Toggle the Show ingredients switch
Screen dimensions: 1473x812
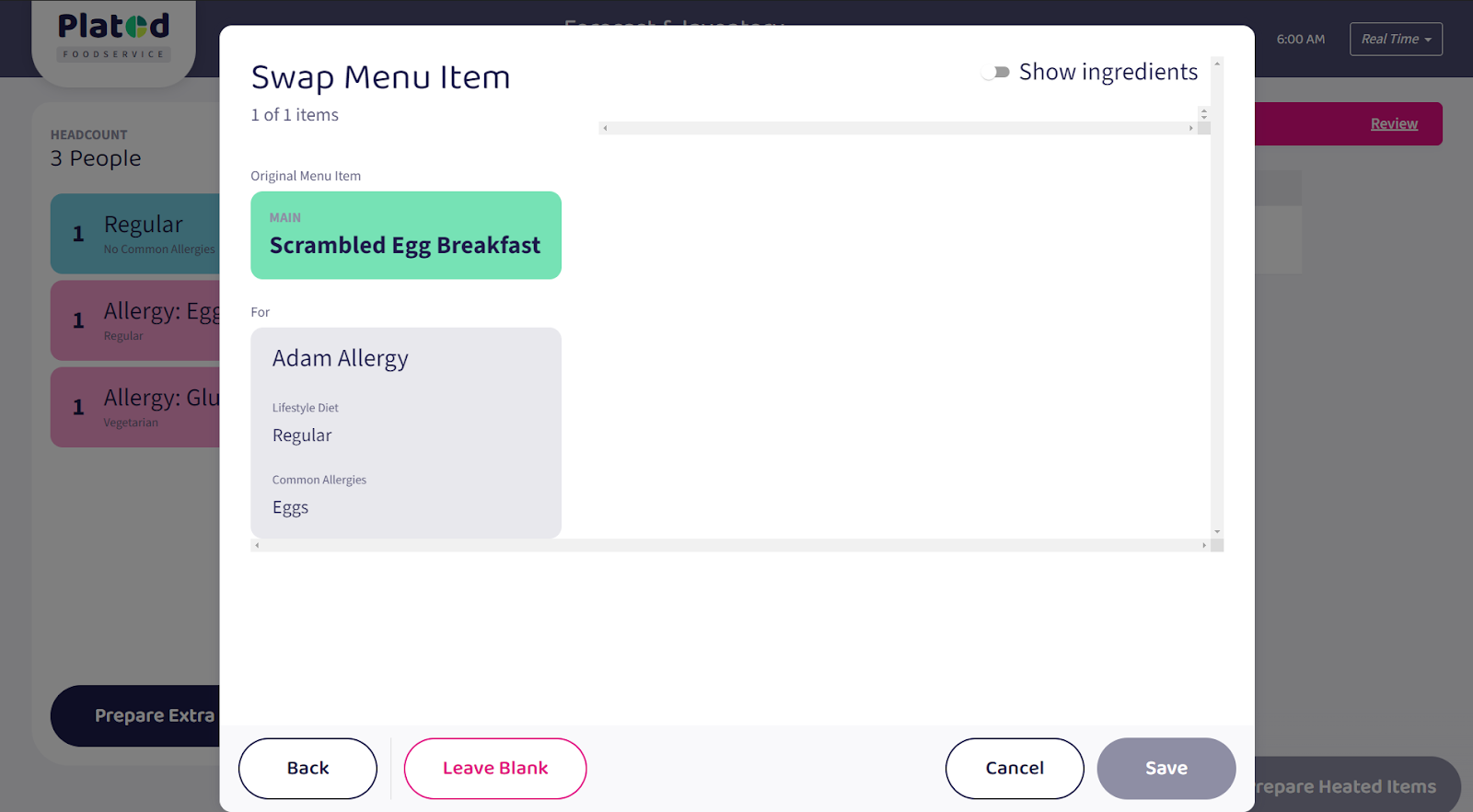(996, 73)
